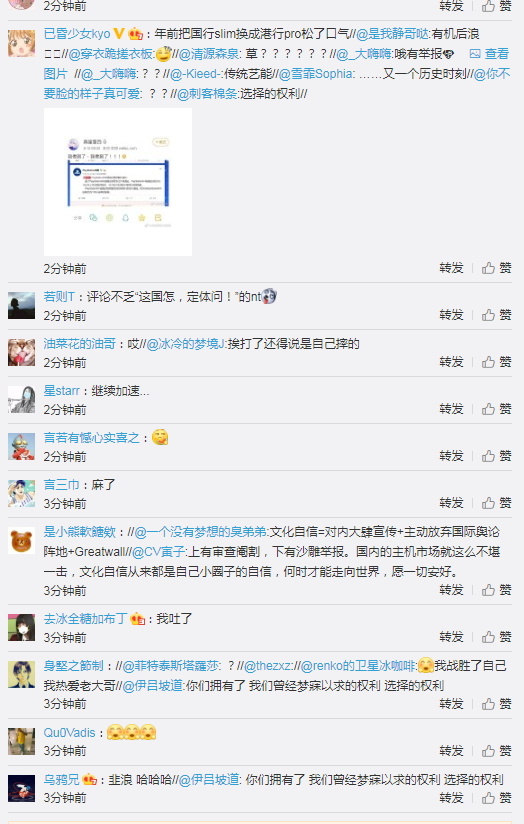Image resolution: width=524 pixels, height=824 pixels.
Task: Like 言三巾's comment 麻了
Action: 496,503
